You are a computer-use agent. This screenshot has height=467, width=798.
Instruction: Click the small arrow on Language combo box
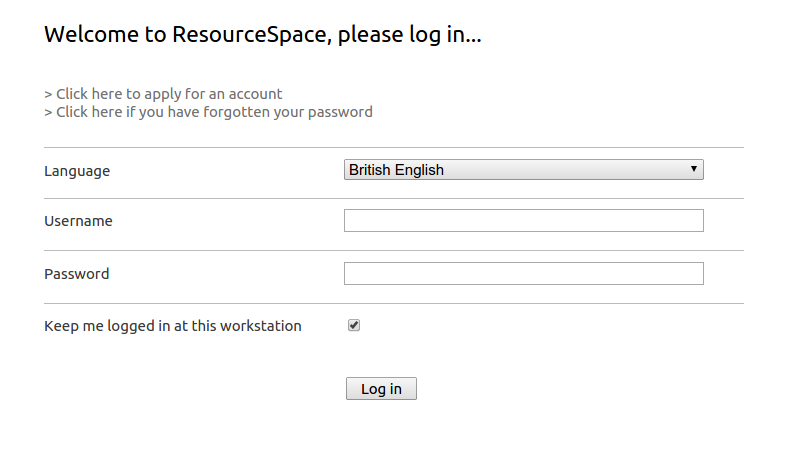click(x=693, y=169)
